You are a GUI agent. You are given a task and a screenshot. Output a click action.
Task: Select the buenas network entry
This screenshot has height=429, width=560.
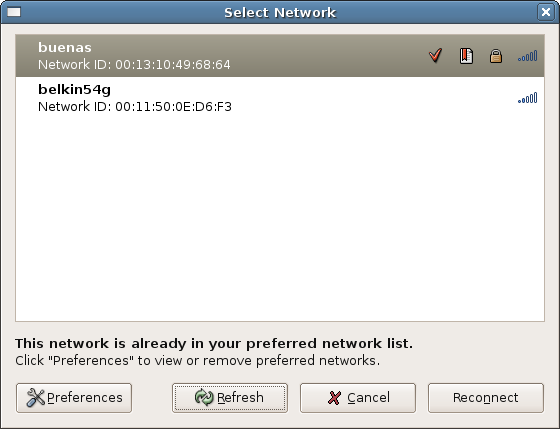pos(280,56)
